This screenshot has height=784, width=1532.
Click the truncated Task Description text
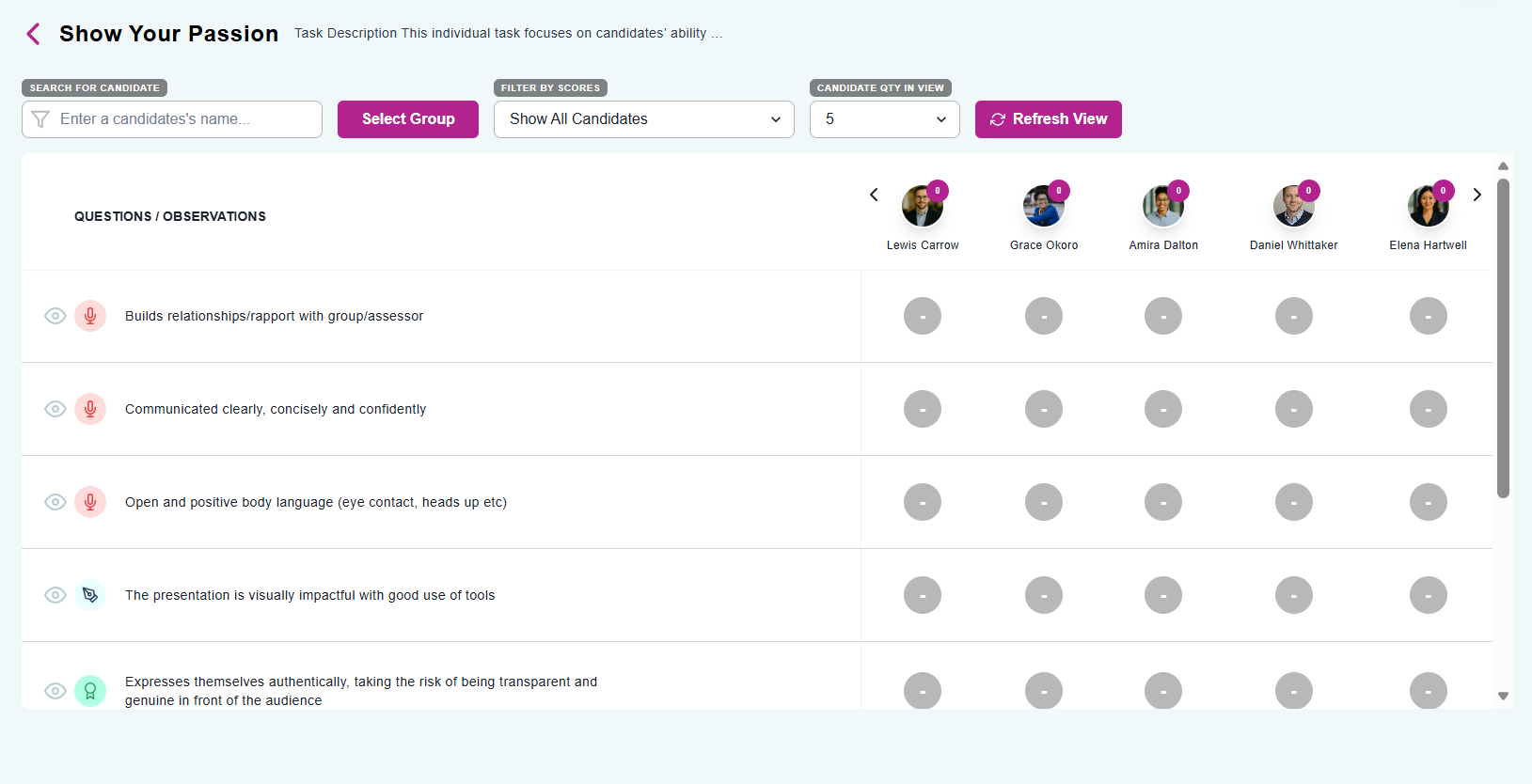[509, 33]
